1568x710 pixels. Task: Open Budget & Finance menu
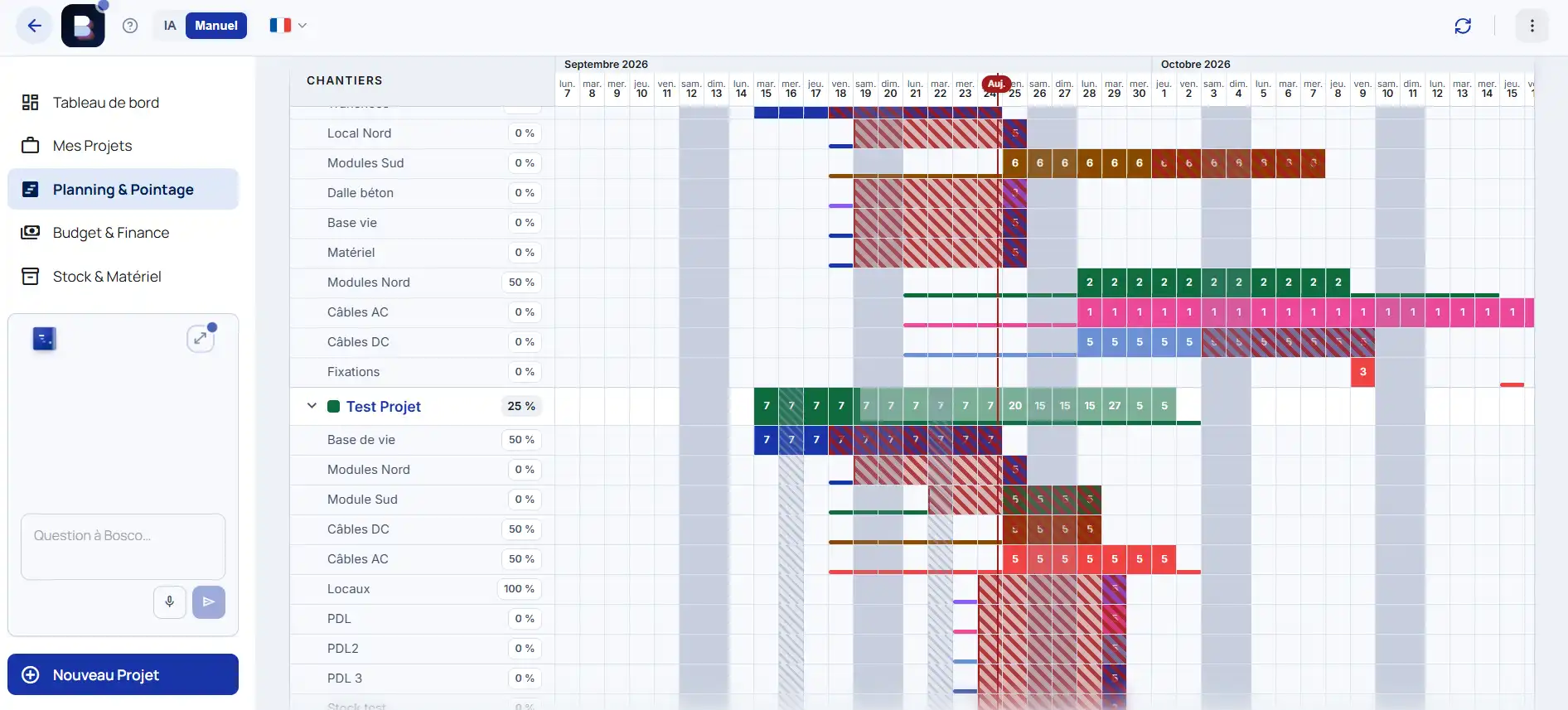click(x=123, y=233)
